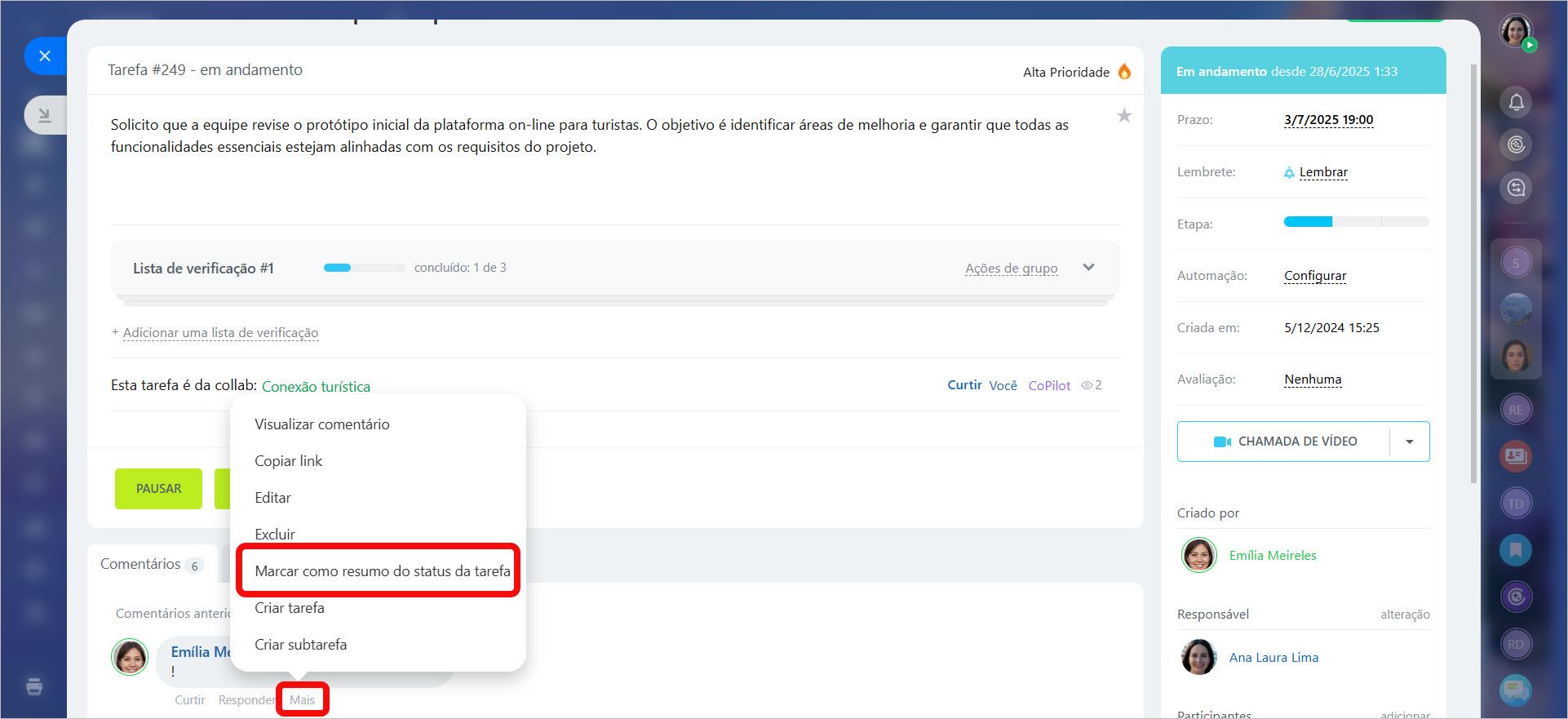Click Adicionar uma lista de verificação
Screen dimensions: 1568x719
coord(220,333)
